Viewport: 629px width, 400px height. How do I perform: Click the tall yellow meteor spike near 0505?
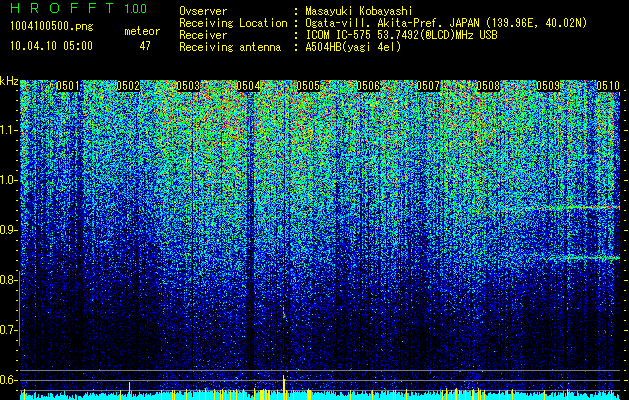[x=284, y=387]
